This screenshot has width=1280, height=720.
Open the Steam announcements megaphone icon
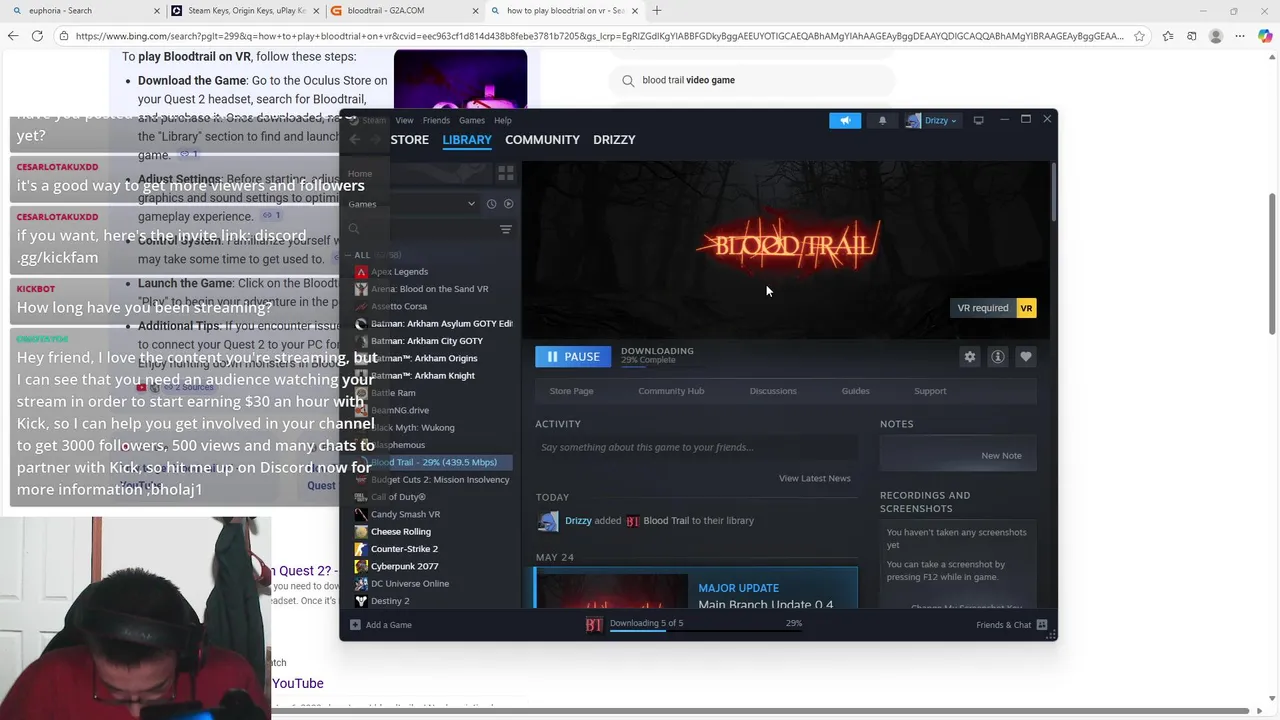[845, 120]
